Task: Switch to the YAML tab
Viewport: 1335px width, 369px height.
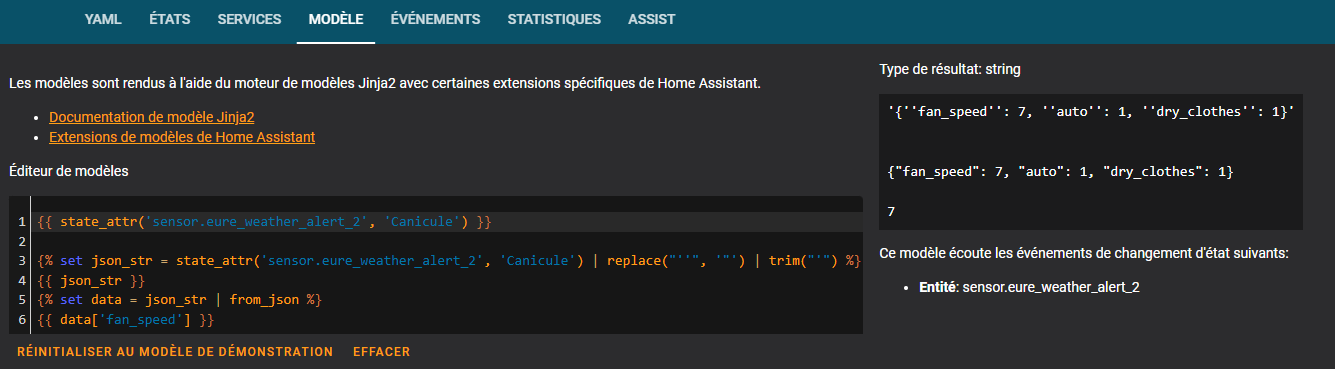Action: 103,19
